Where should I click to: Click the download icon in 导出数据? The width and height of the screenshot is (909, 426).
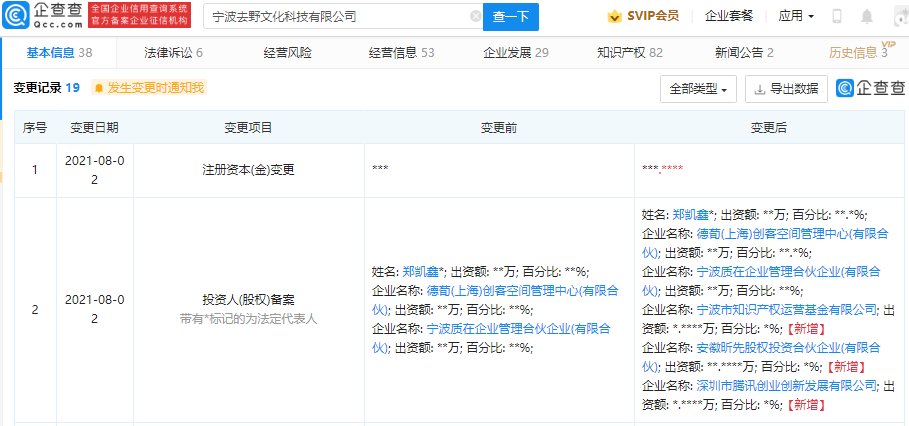759,89
